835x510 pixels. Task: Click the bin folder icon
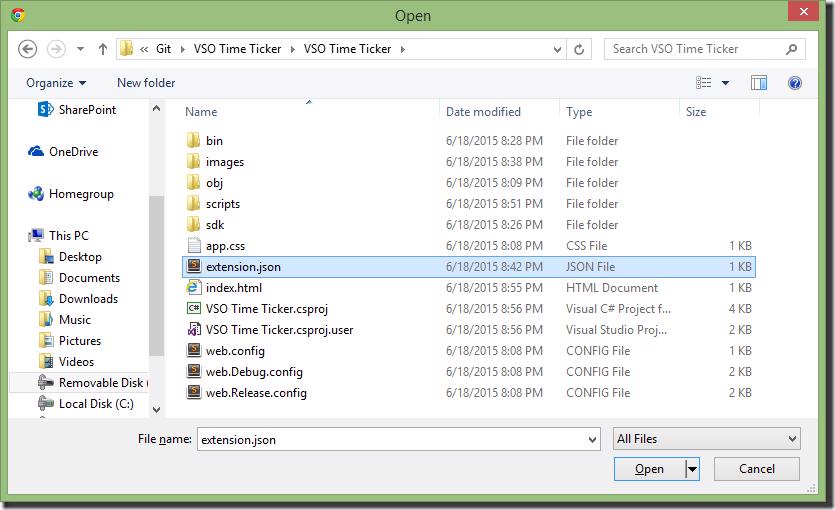pyautogui.click(x=193, y=141)
